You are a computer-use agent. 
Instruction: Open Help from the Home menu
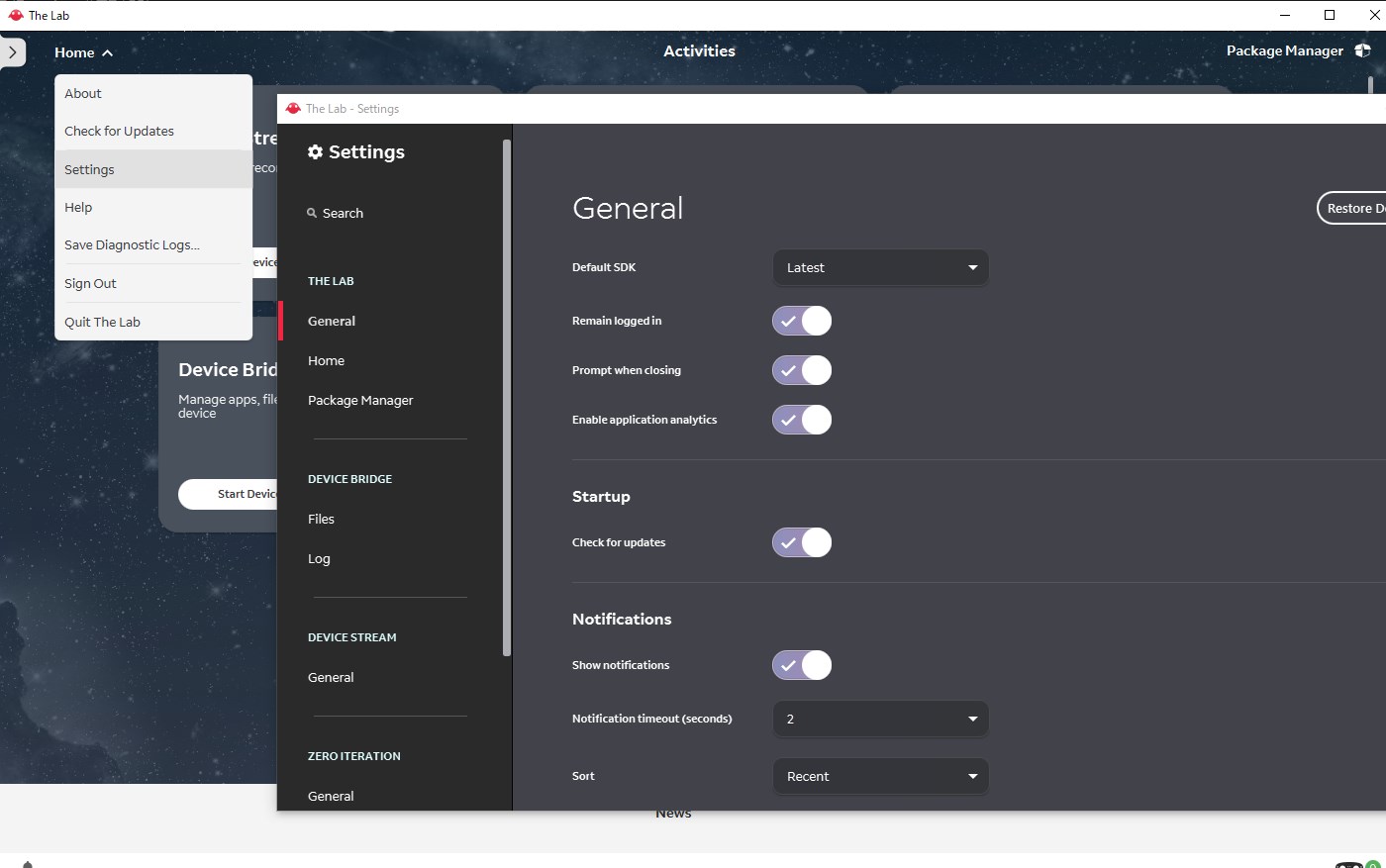(x=153, y=207)
